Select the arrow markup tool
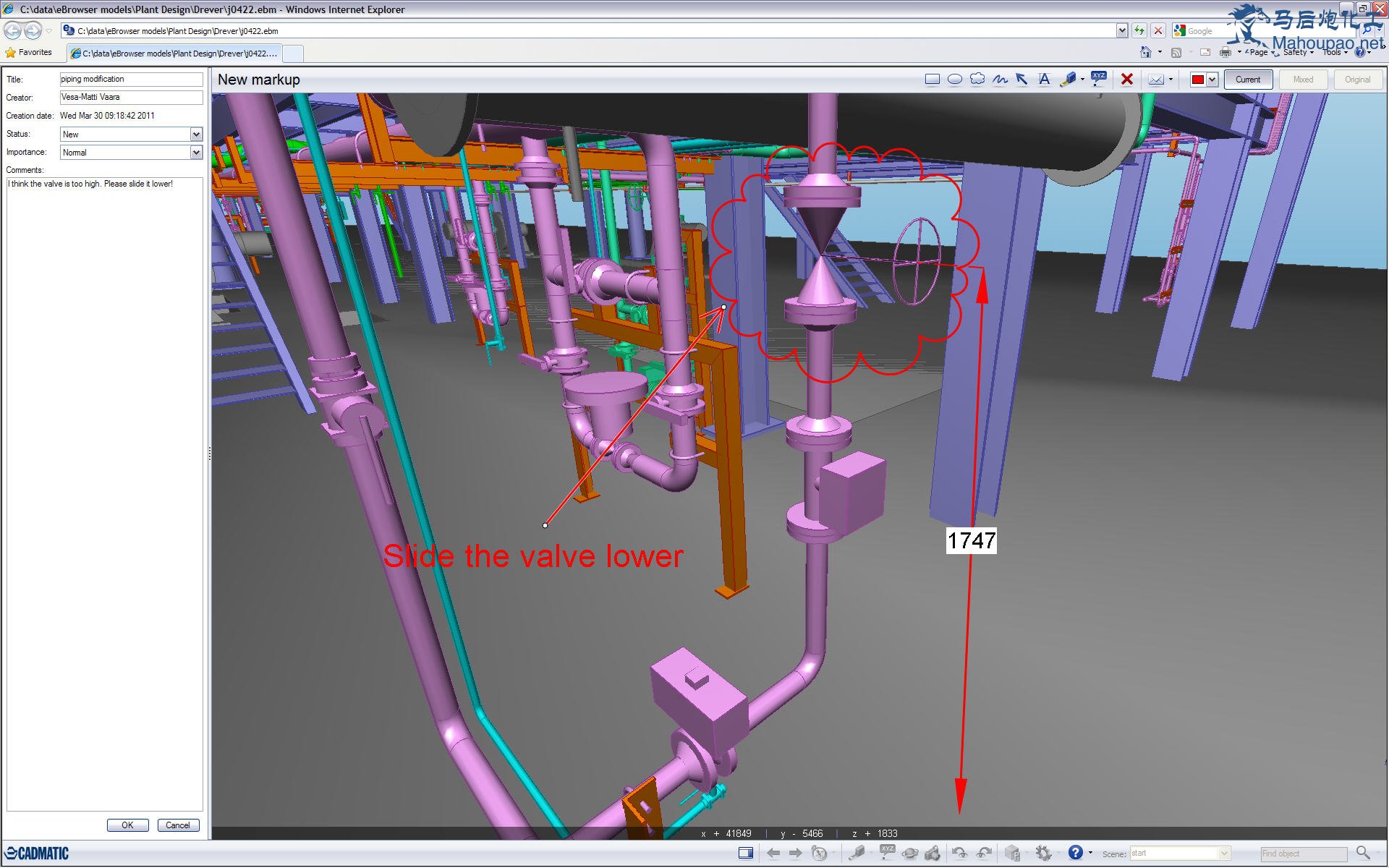This screenshot has height=868, width=1389. point(1021,80)
